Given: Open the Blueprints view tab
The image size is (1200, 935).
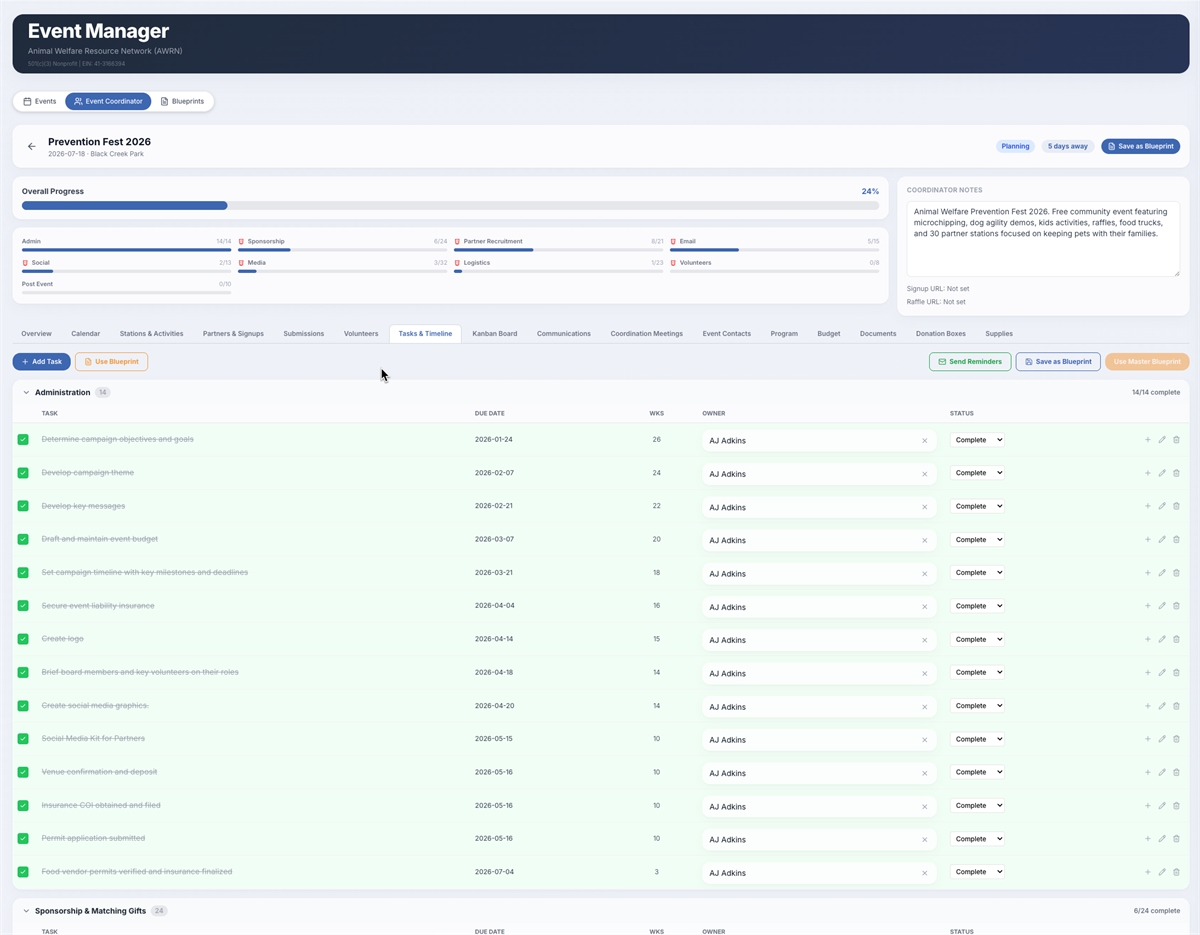Looking at the screenshot, I should point(182,101).
